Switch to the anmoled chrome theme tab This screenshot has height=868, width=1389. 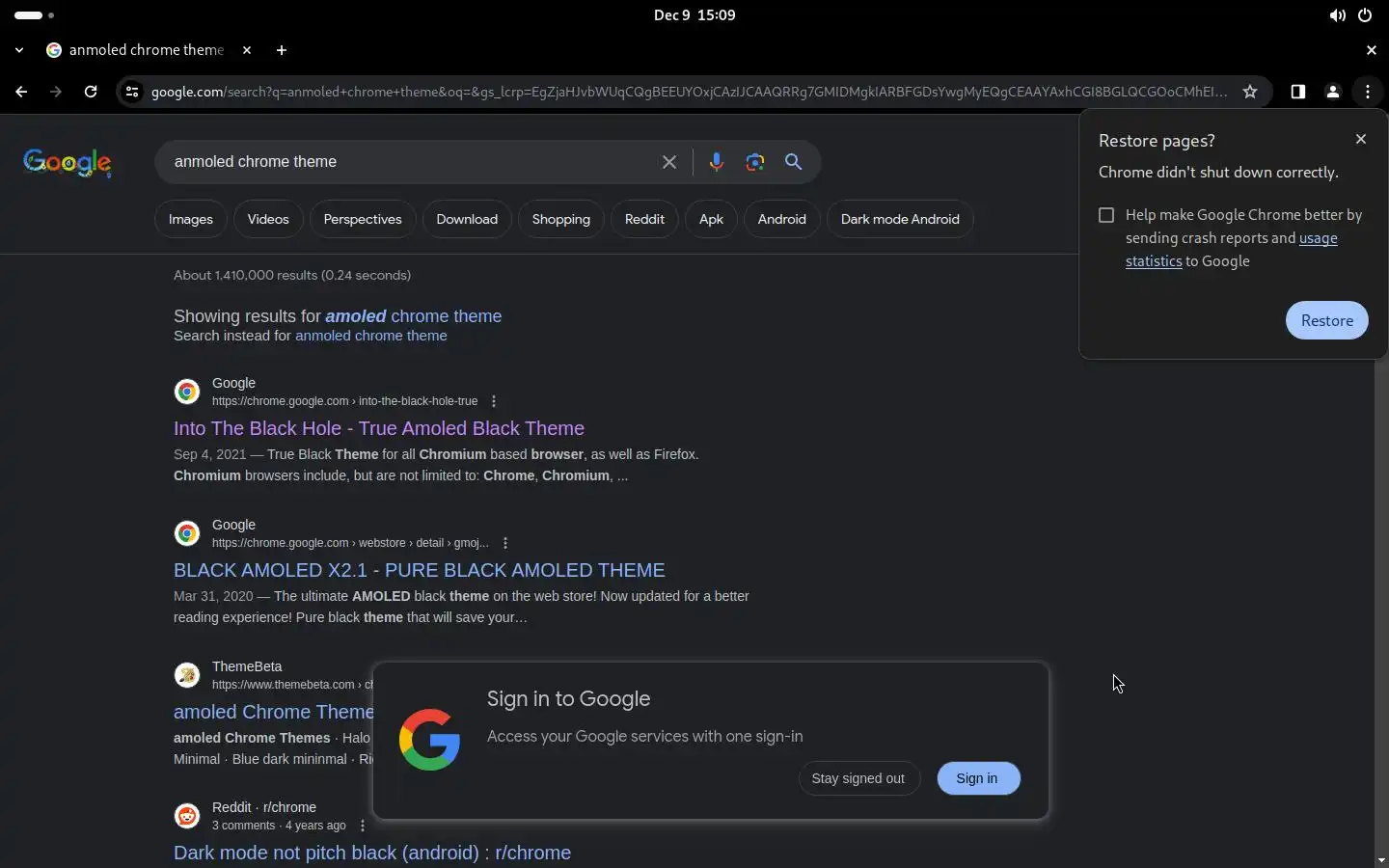[x=147, y=50]
